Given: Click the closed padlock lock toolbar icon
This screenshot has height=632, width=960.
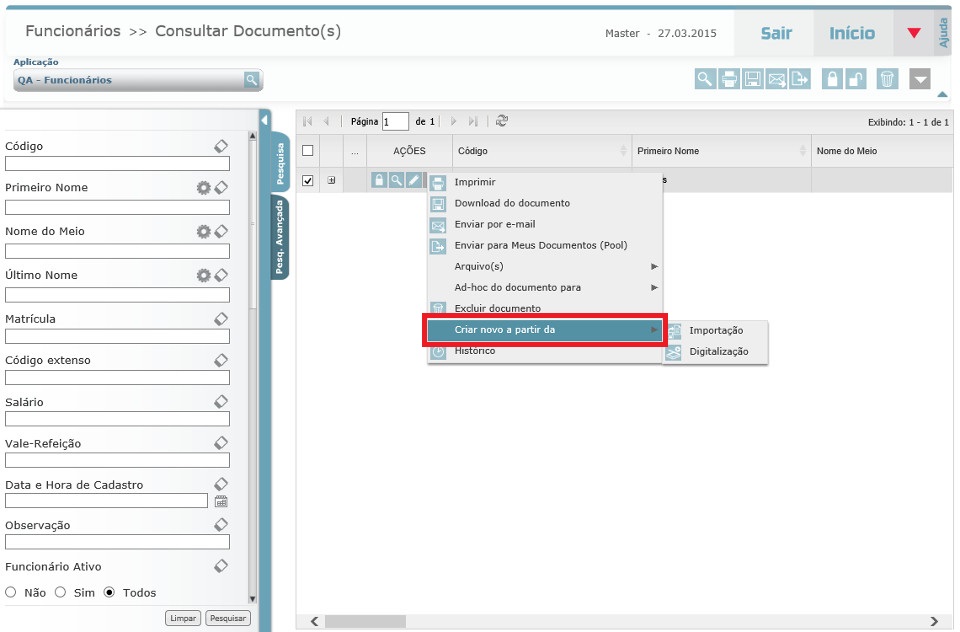Looking at the screenshot, I should click(x=832, y=80).
